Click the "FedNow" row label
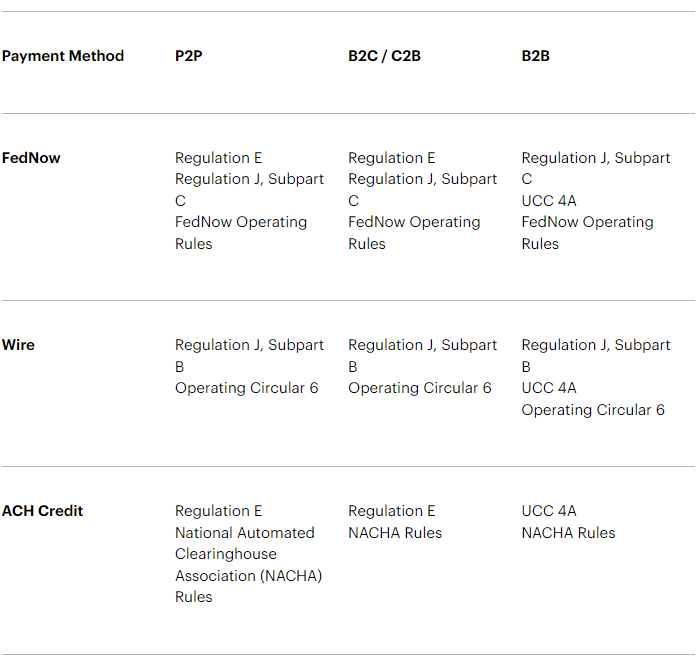This screenshot has height=660, width=697. [31, 158]
